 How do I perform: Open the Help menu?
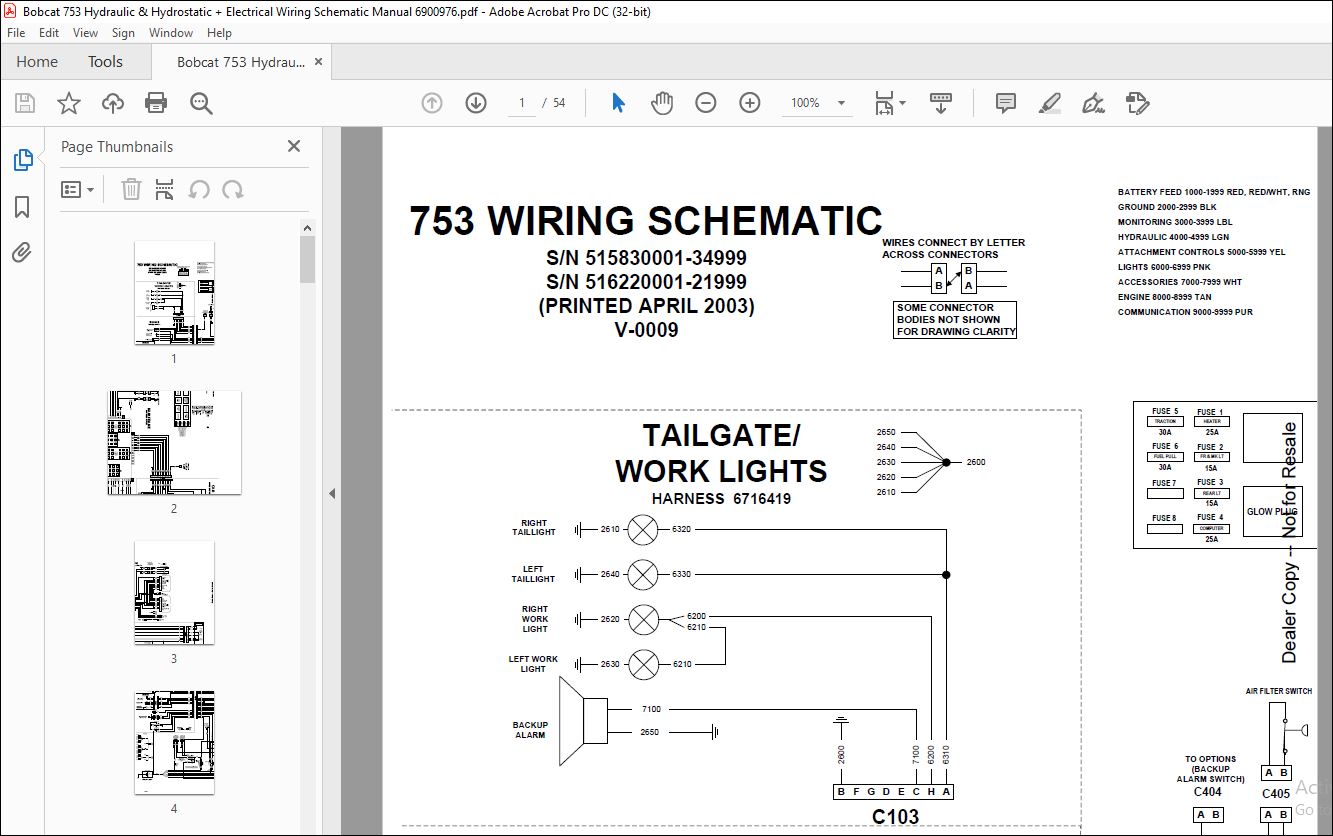point(219,33)
